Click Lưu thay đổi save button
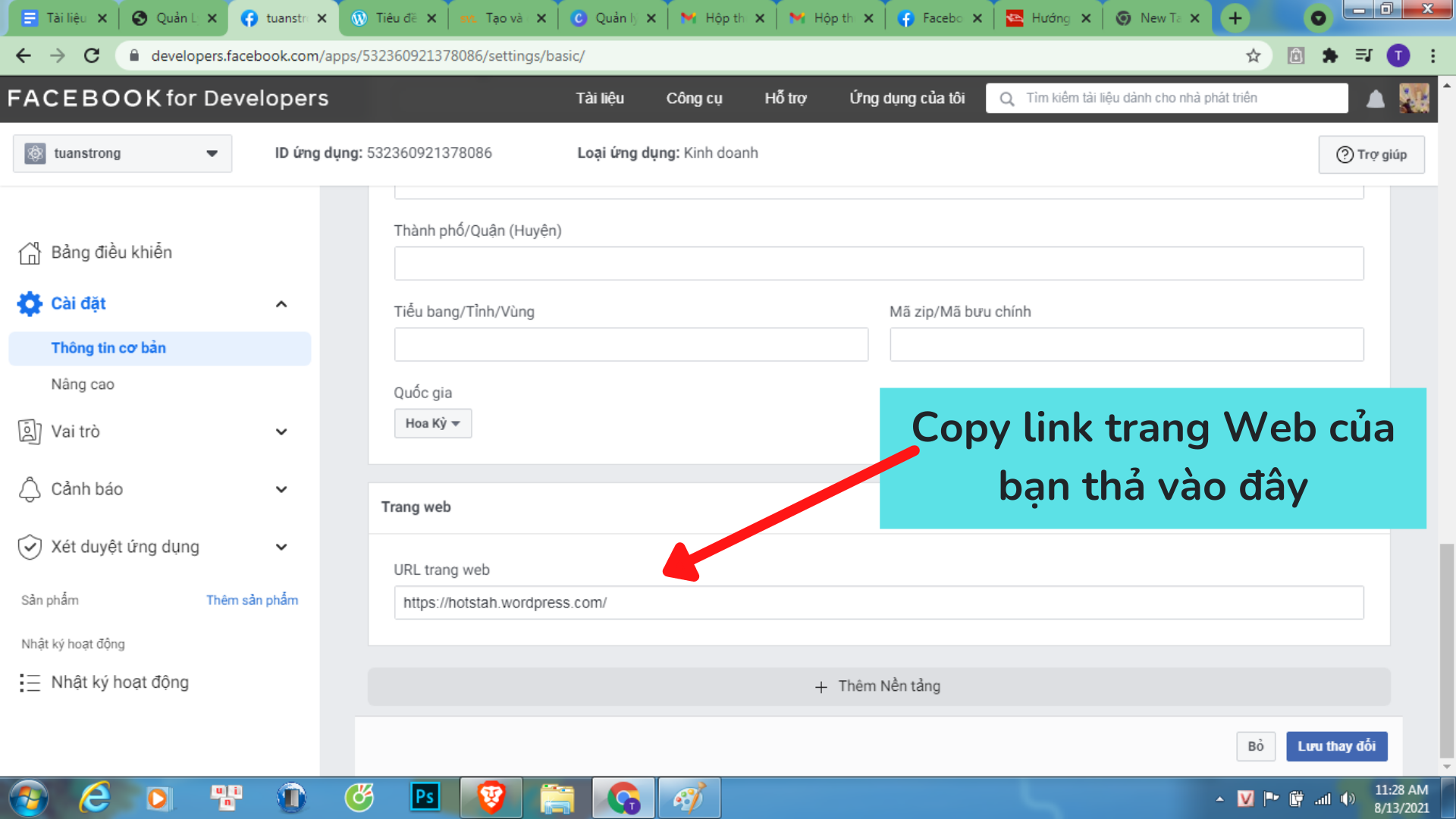 tap(1336, 746)
